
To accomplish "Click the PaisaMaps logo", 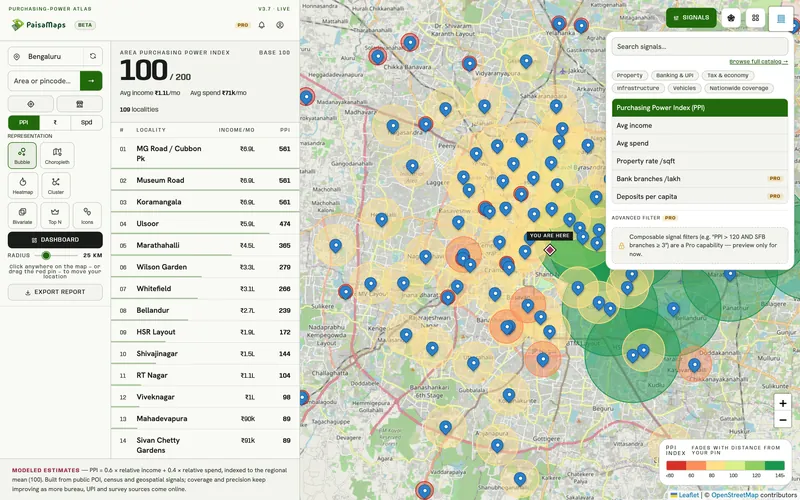I will (39, 24).
